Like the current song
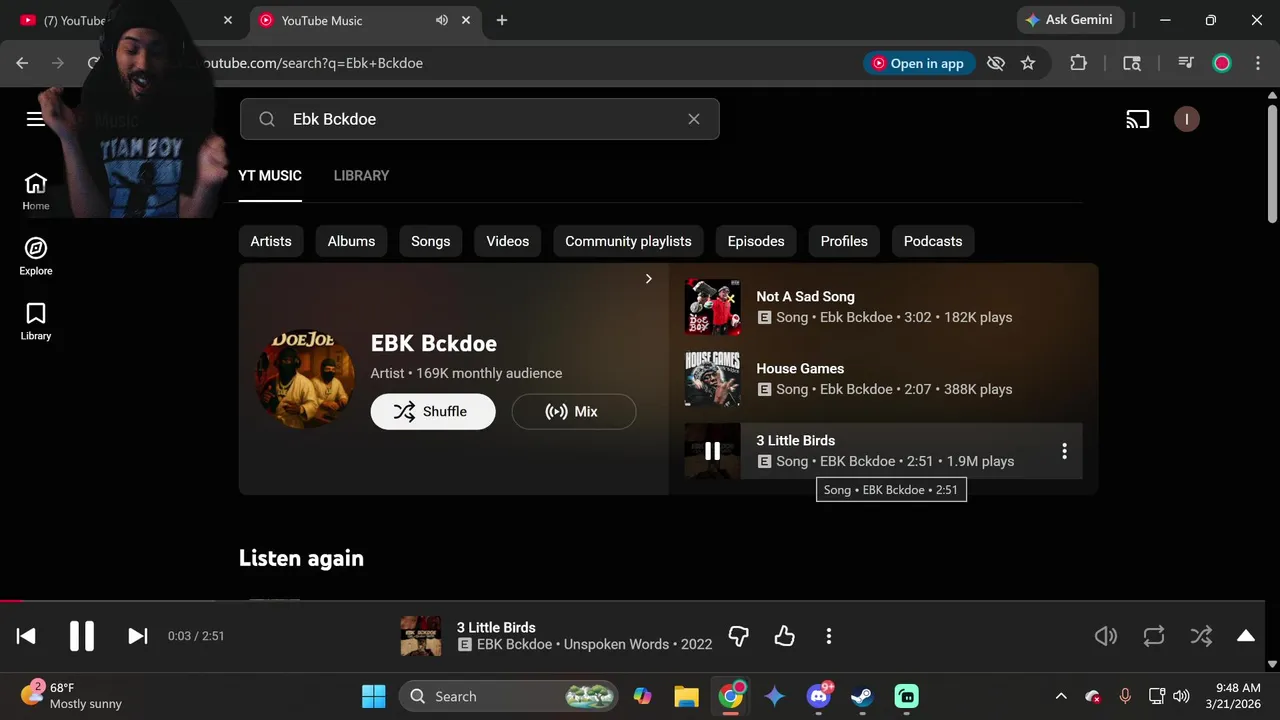Image resolution: width=1280 pixels, height=720 pixels. pyautogui.click(x=785, y=636)
